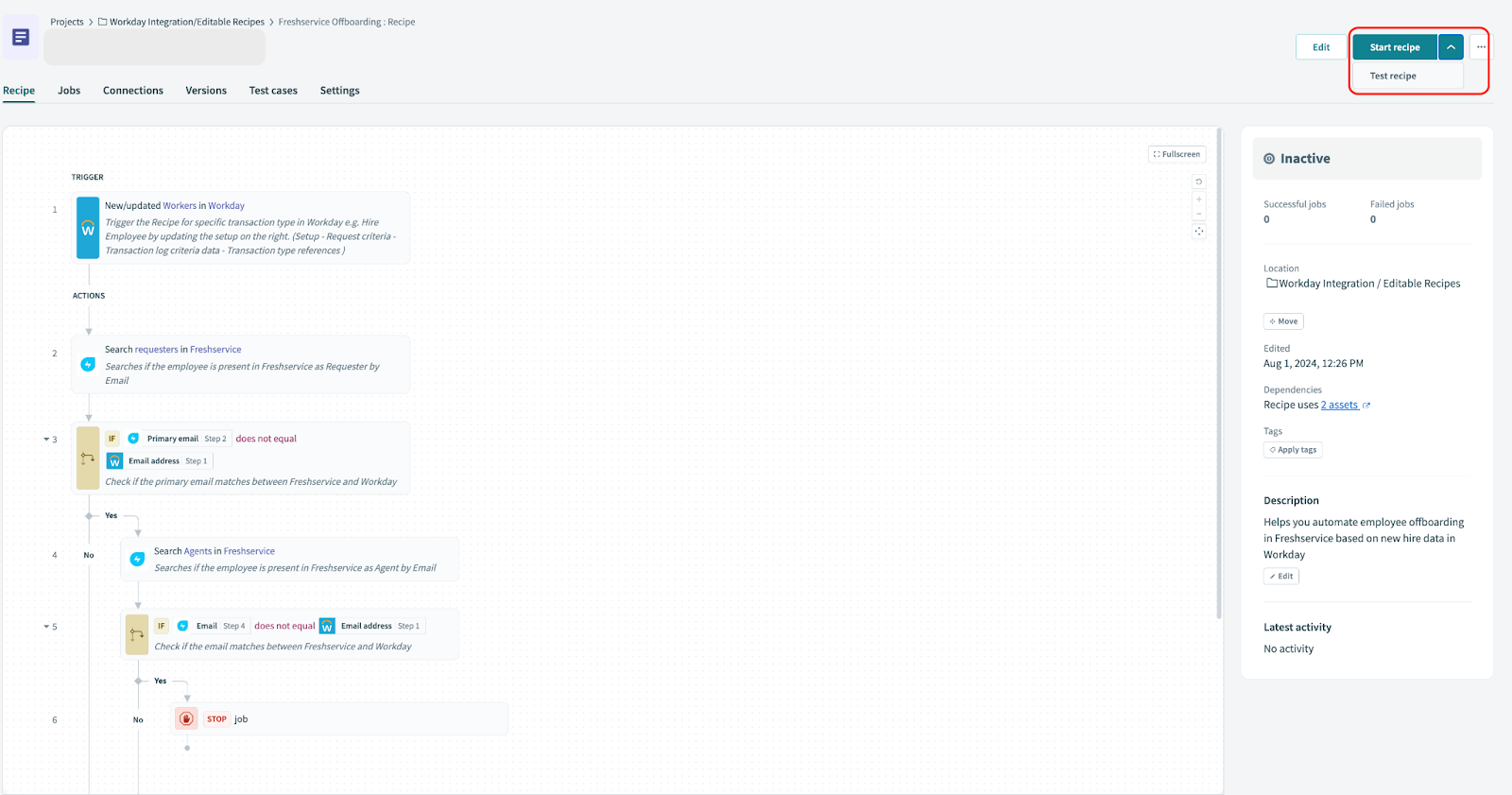This screenshot has width=1512, height=795.
Task: Click the edited date Aug 1, 2024, 12:26 PM
Action: 1314,364
